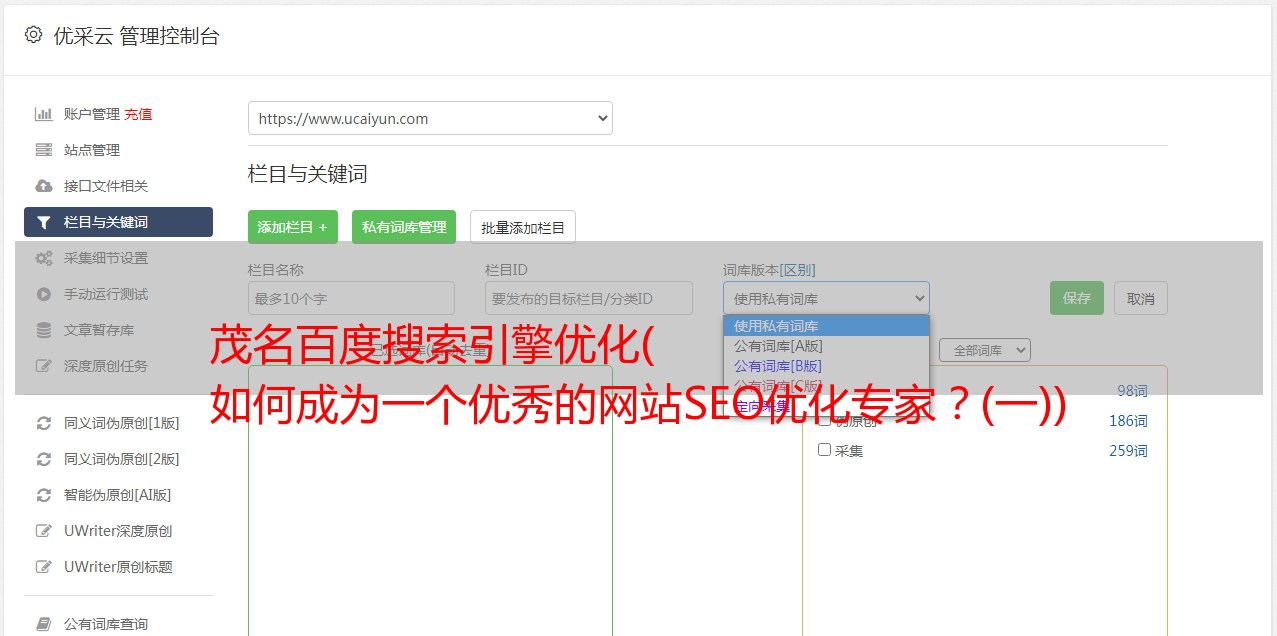The height and width of the screenshot is (636, 1277).
Task: Choose 公有词库[B版] option
Action: 826,366
